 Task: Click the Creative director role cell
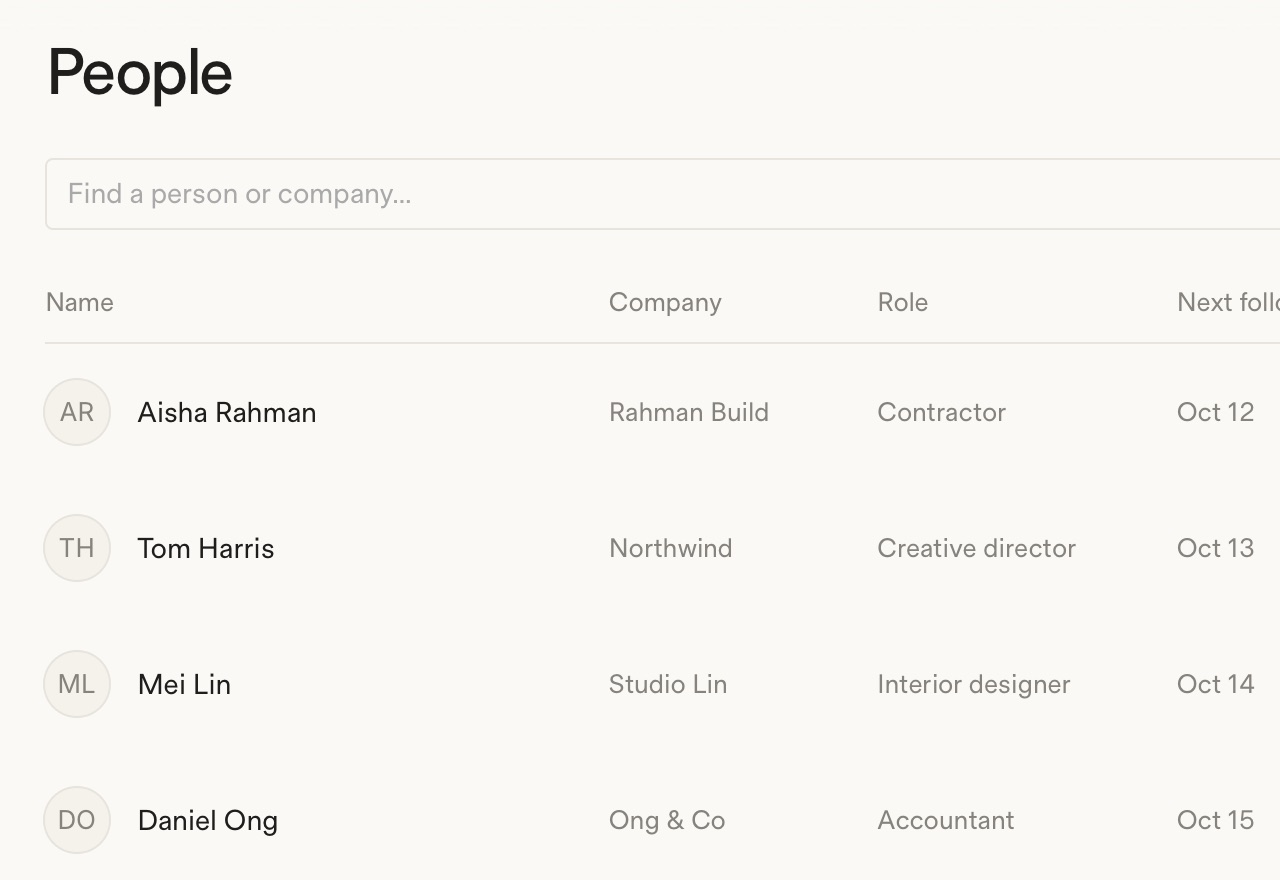tap(977, 548)
